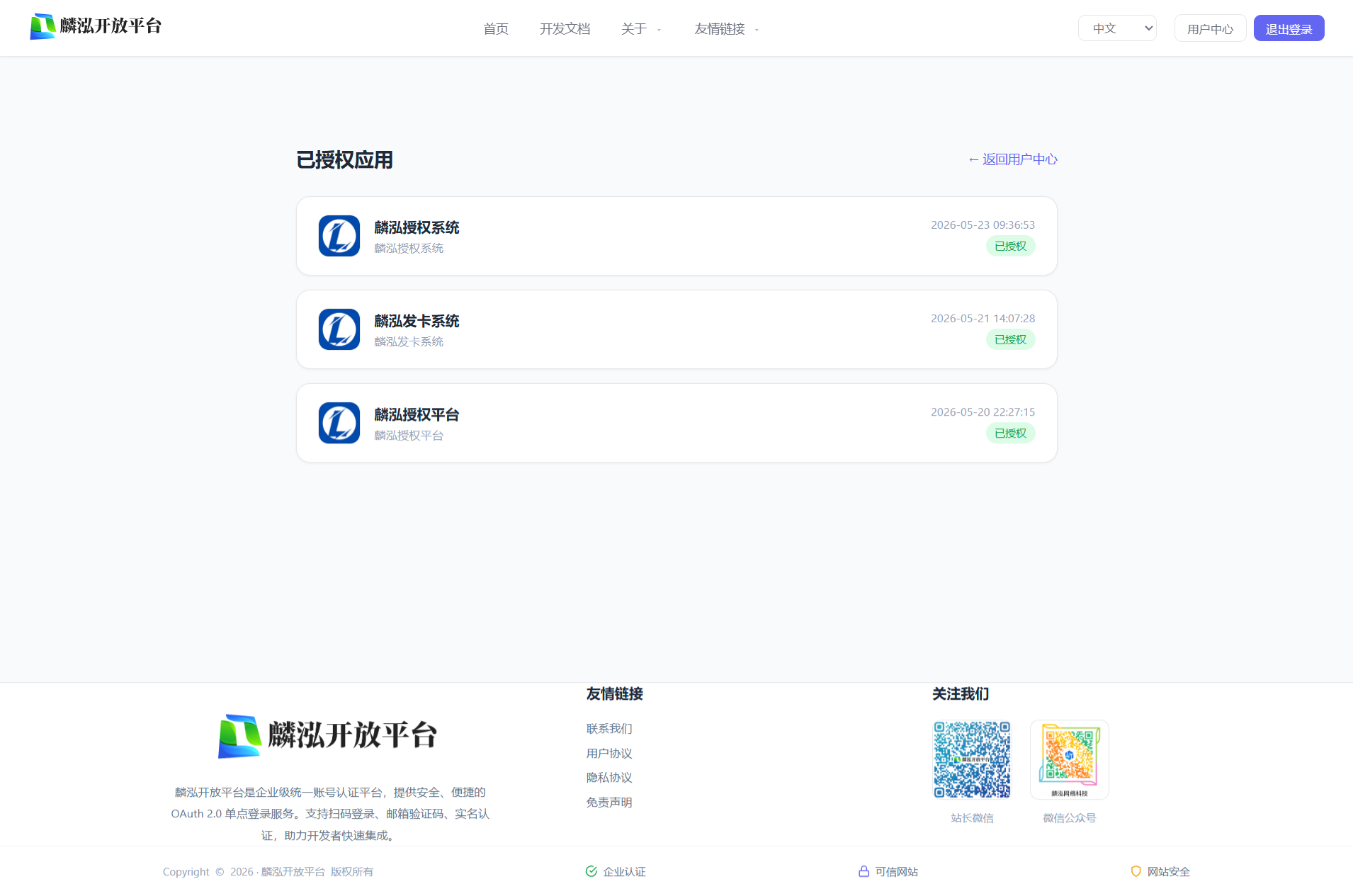Click 已授权 badge for 麟泓授权平台
Viewport: 1353px width, 896px height.
tap(1010, 433)
